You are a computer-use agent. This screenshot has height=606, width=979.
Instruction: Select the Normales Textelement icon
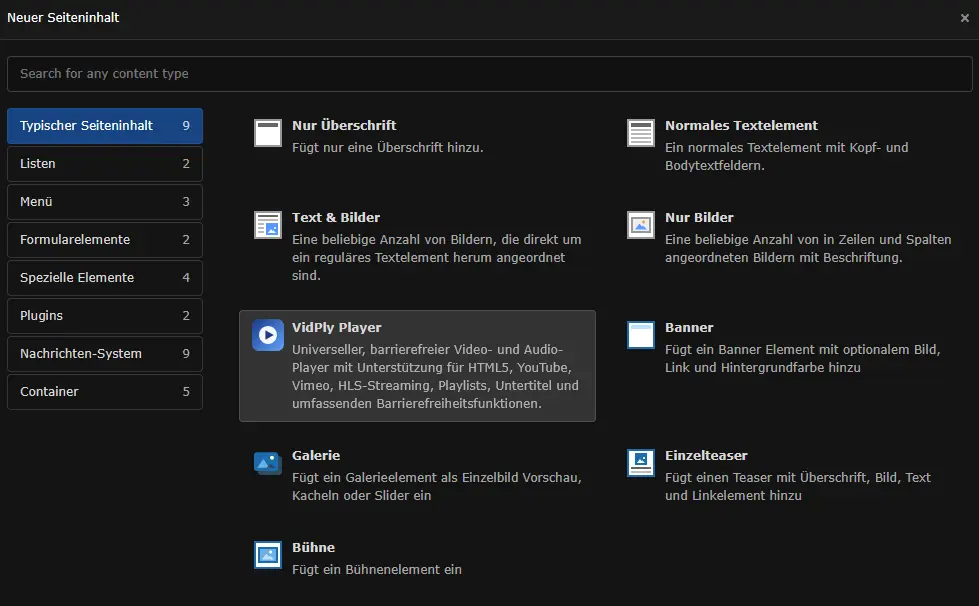click(640, 133)
